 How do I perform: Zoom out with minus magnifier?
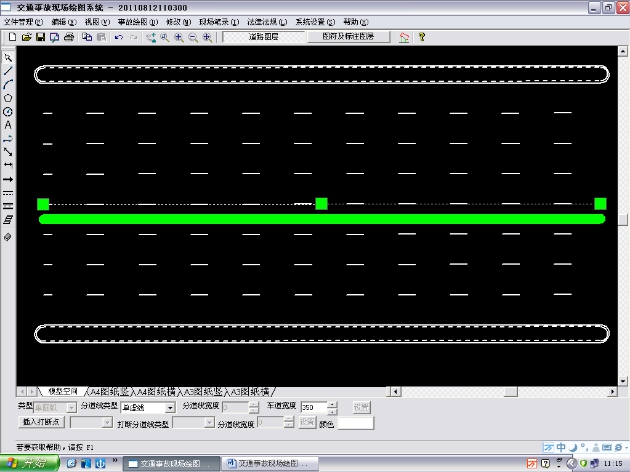(x=193, y=37)
